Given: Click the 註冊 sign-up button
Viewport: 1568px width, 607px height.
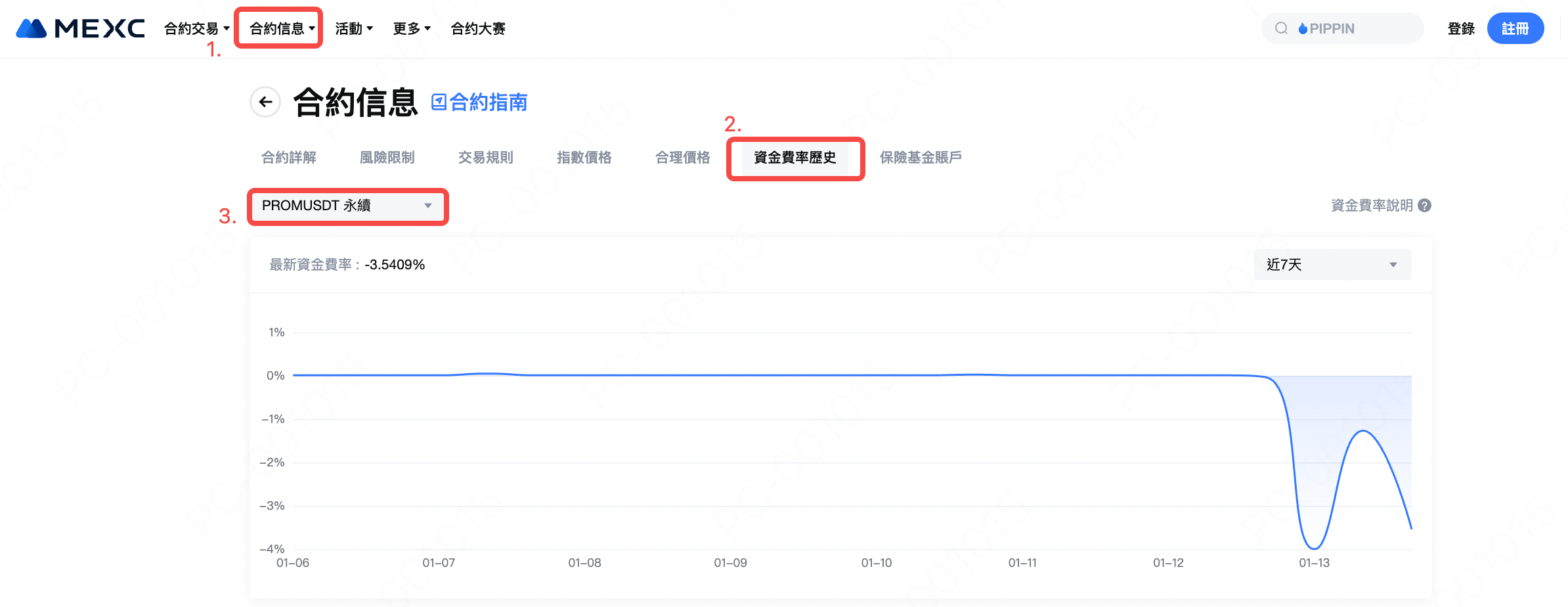Looking at the screenshot, I should pos(1515,28).
